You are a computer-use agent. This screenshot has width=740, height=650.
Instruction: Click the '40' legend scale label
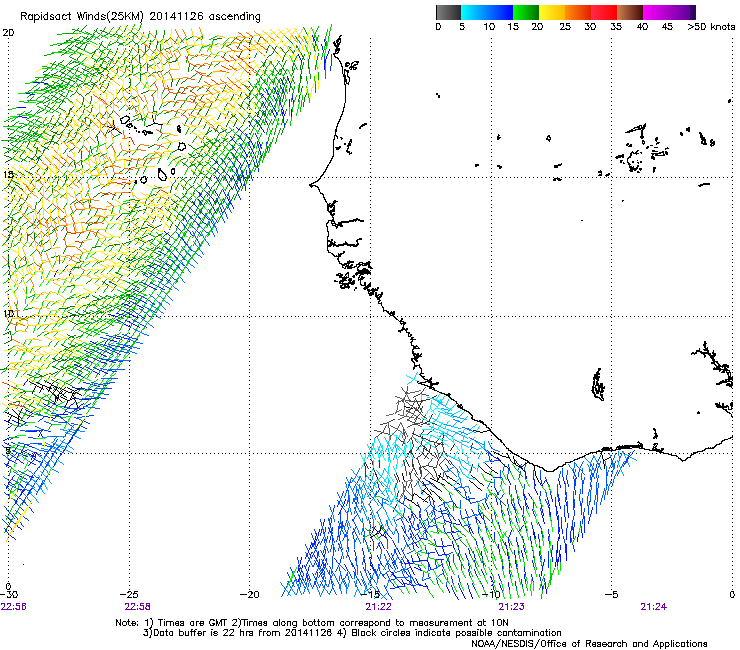coord(642,27)
